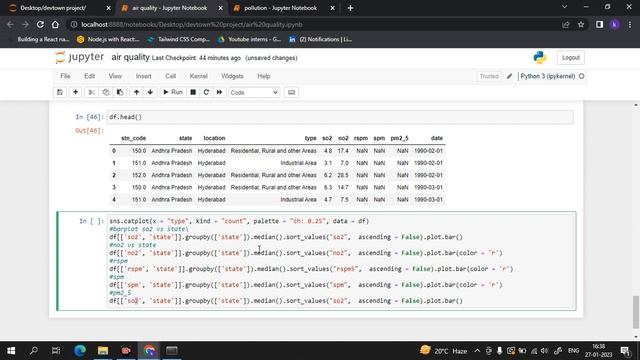This screenshot has height=360, width=640.
Task: Open the command palette keyboard icon
Action: [x=291, y=92]
